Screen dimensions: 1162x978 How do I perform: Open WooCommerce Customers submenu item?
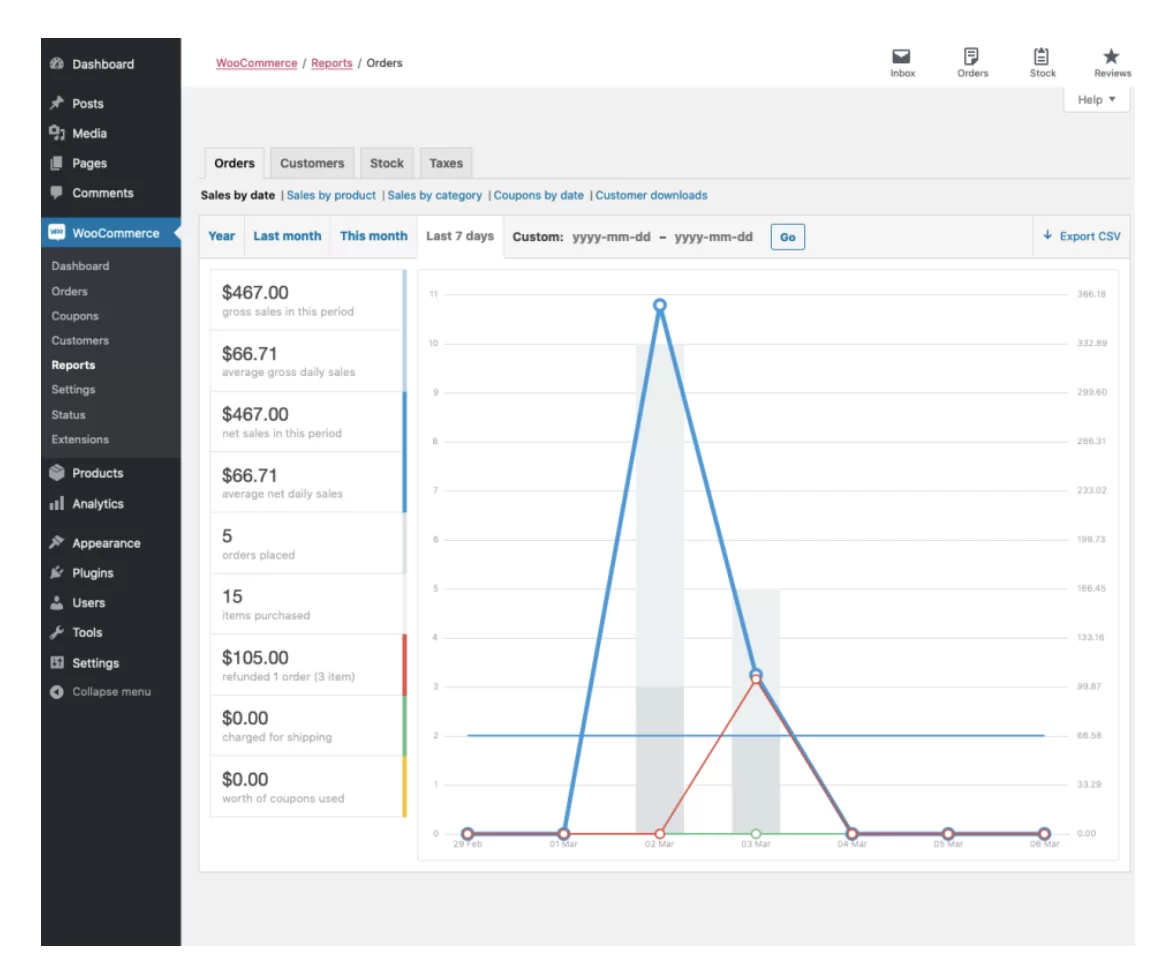point(80,341)
